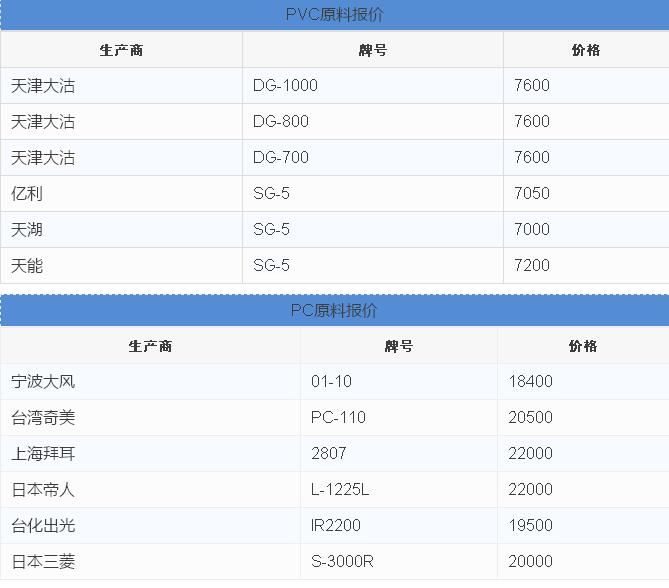The image size is (669, 588).
Task: Click the 价格 header in PC table
Action: [x=583, y=346]
